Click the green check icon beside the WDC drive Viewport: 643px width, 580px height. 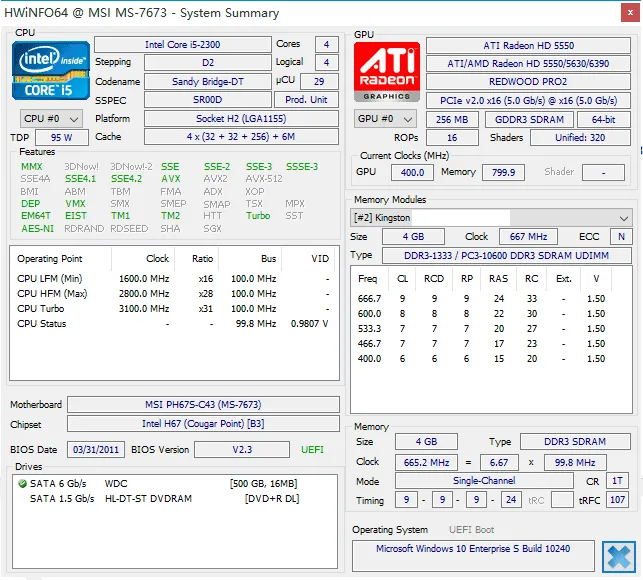(23, 483)
